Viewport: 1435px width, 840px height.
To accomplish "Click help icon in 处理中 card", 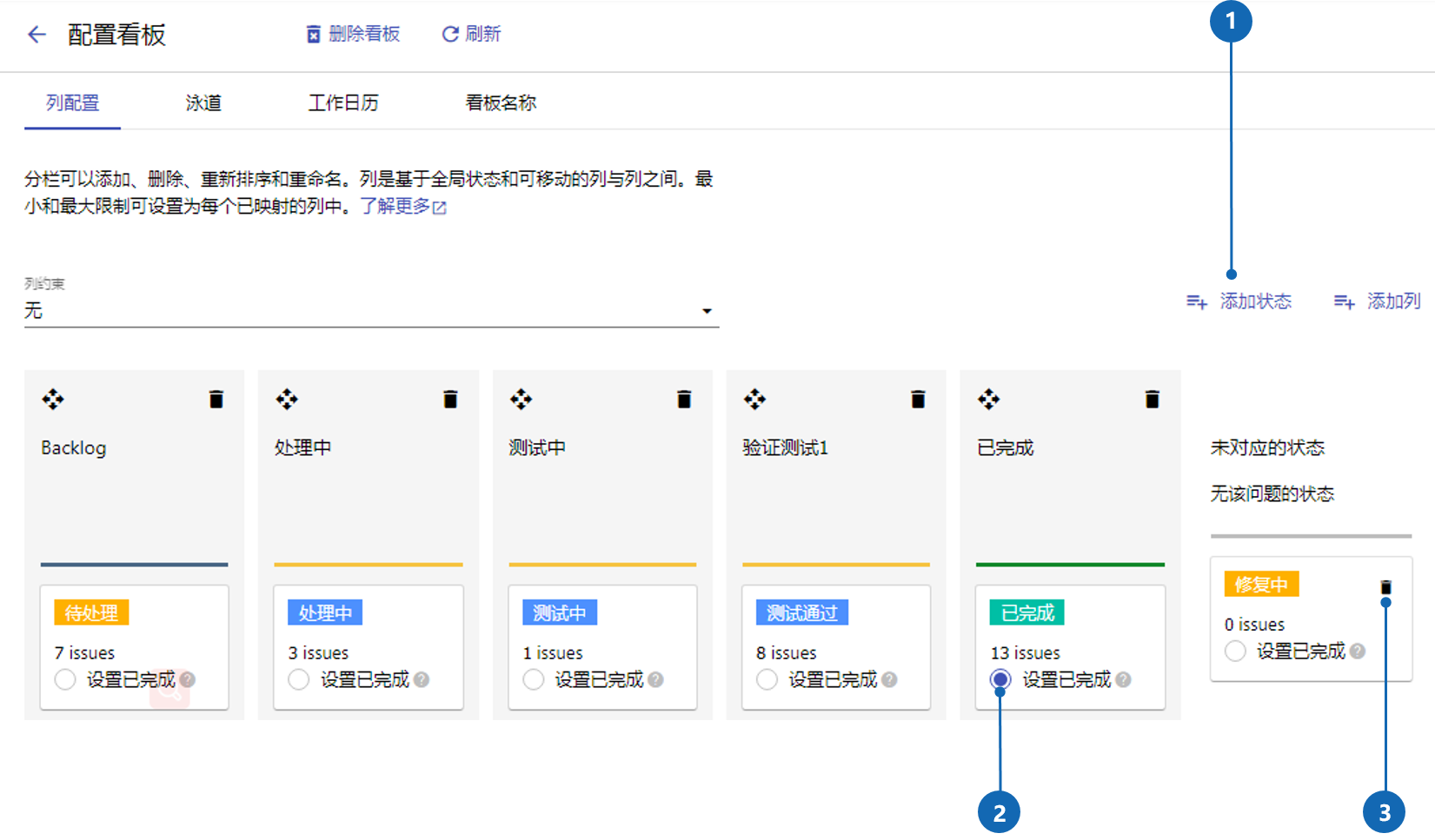I will pyautogui.click(x=422, y=679).
